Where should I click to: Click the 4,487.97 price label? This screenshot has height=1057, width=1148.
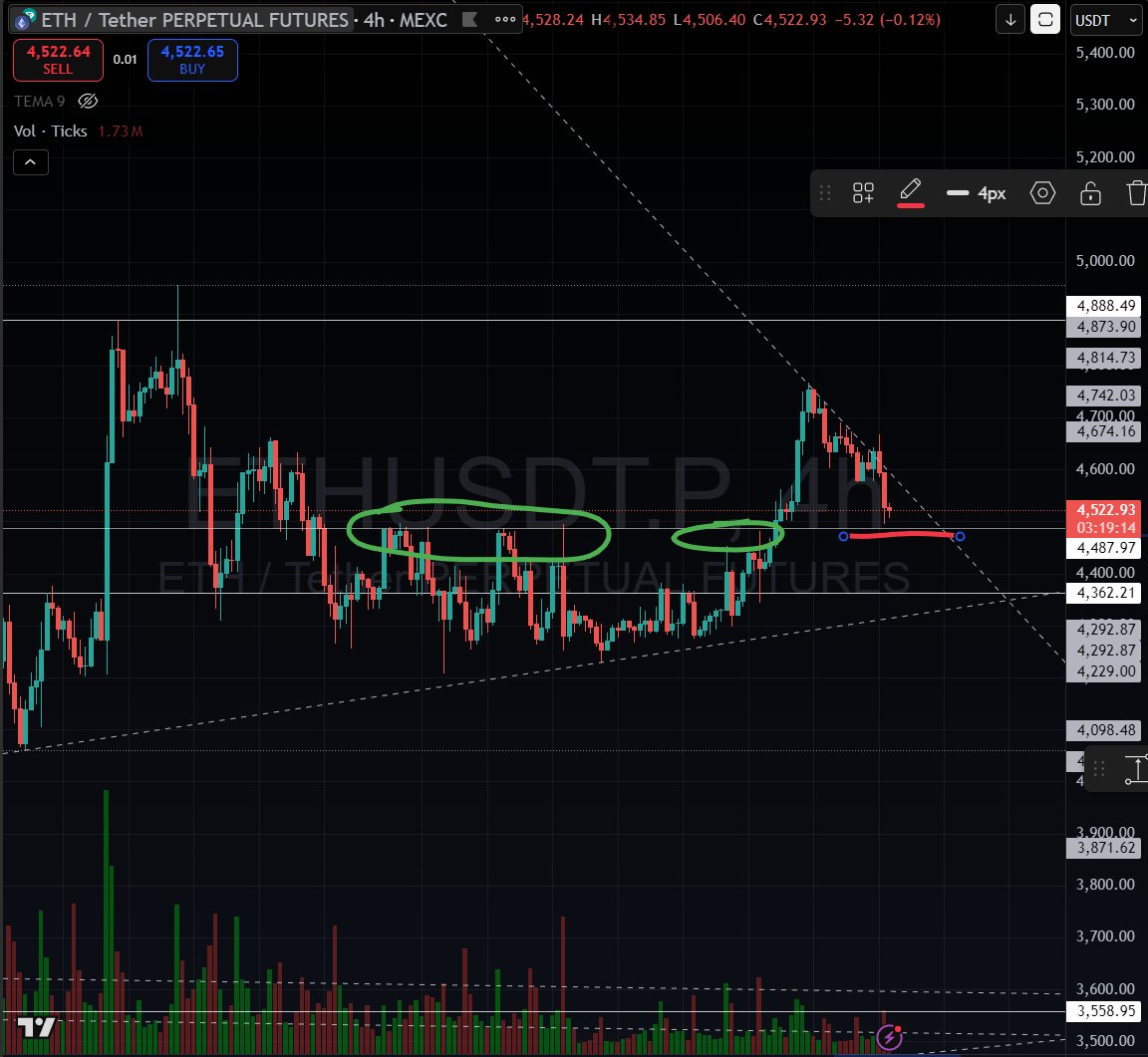[x=1105, y=548]
